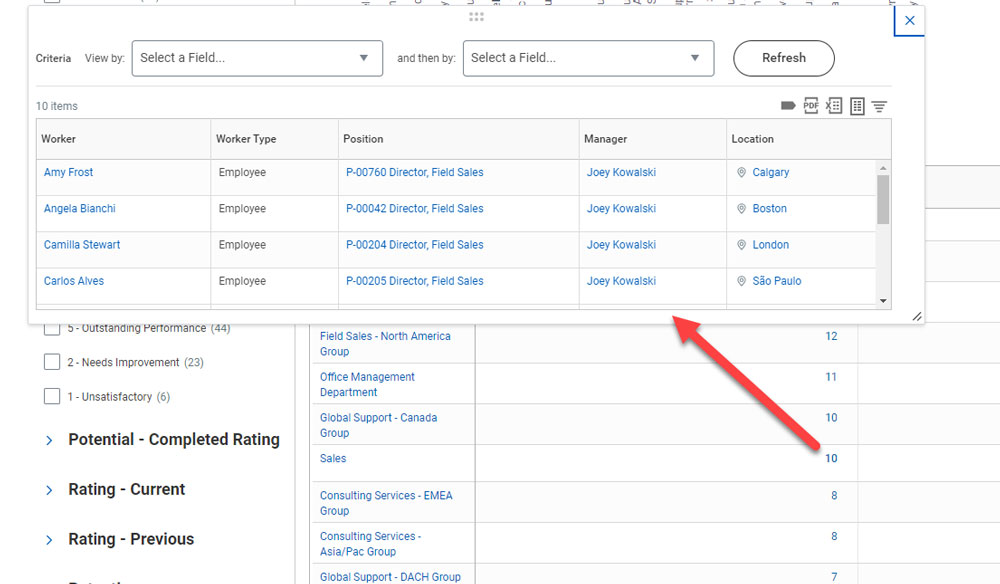Export the table to PDF
Image resolution: width=1000 pixels, height=584 pixels.
[x=811, y=106]
